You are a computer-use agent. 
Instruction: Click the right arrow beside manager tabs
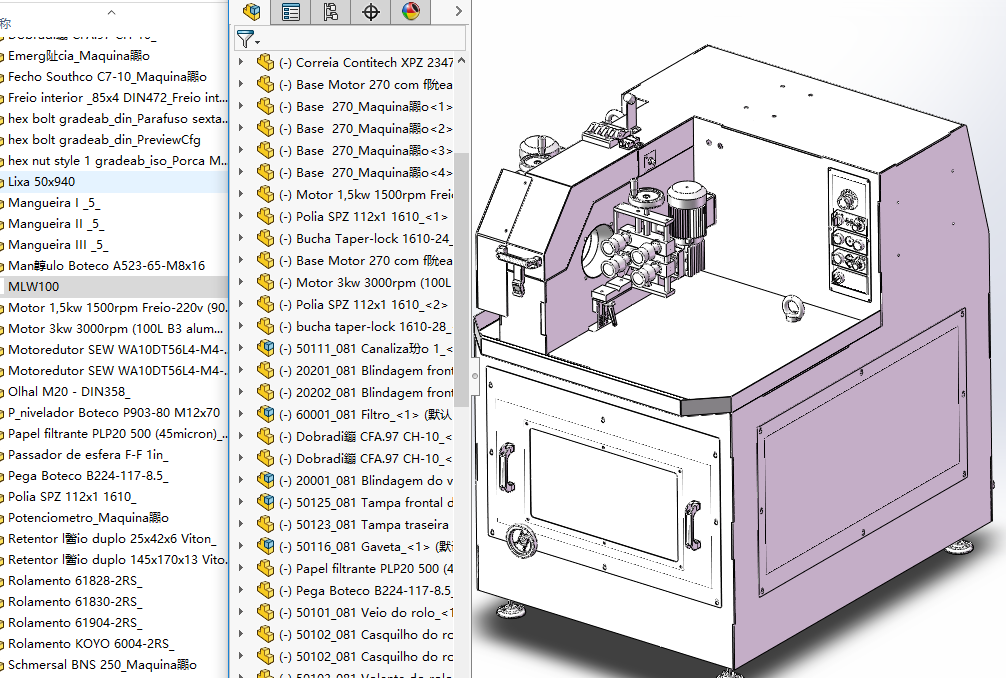[458, 12]
